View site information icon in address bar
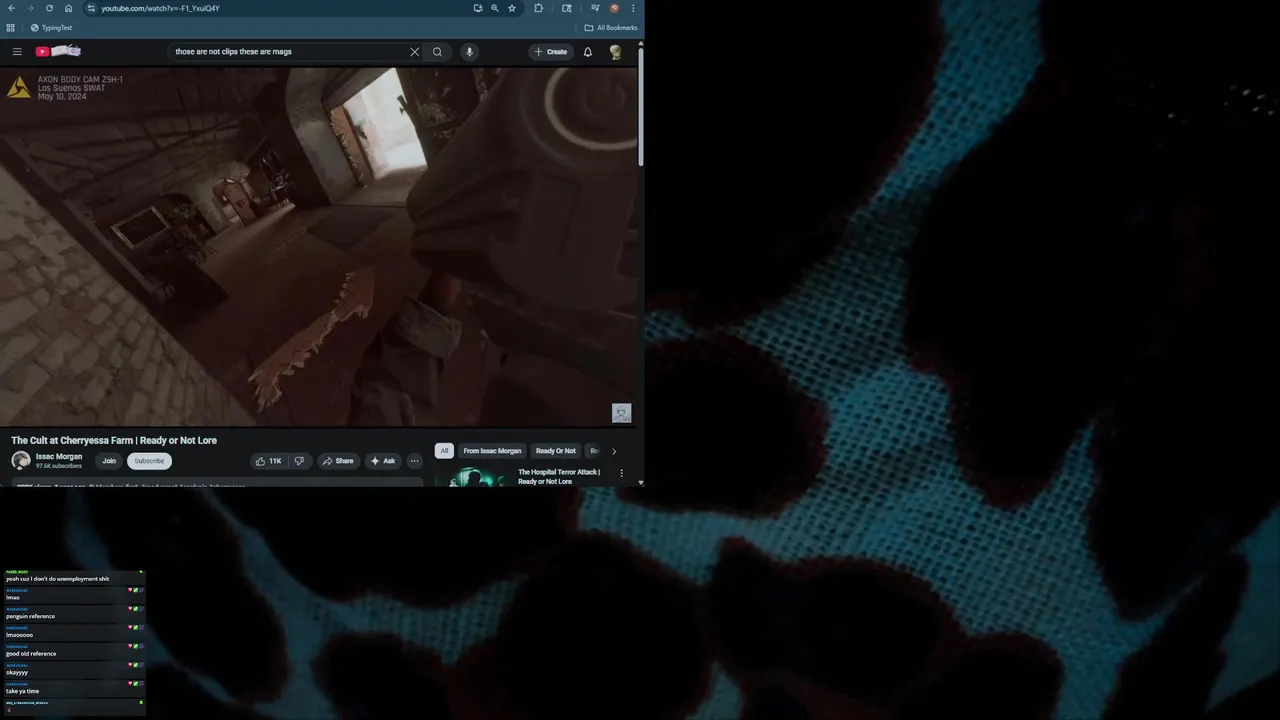 (90, 8)
